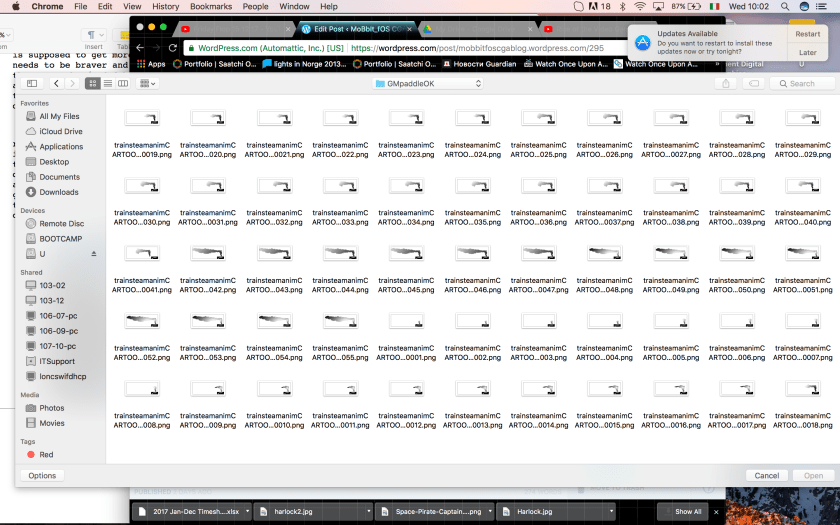The width and height of the screenshot is (840, 525).
Task: Select icon view in file dialog
Action: [x=95, y=83]
